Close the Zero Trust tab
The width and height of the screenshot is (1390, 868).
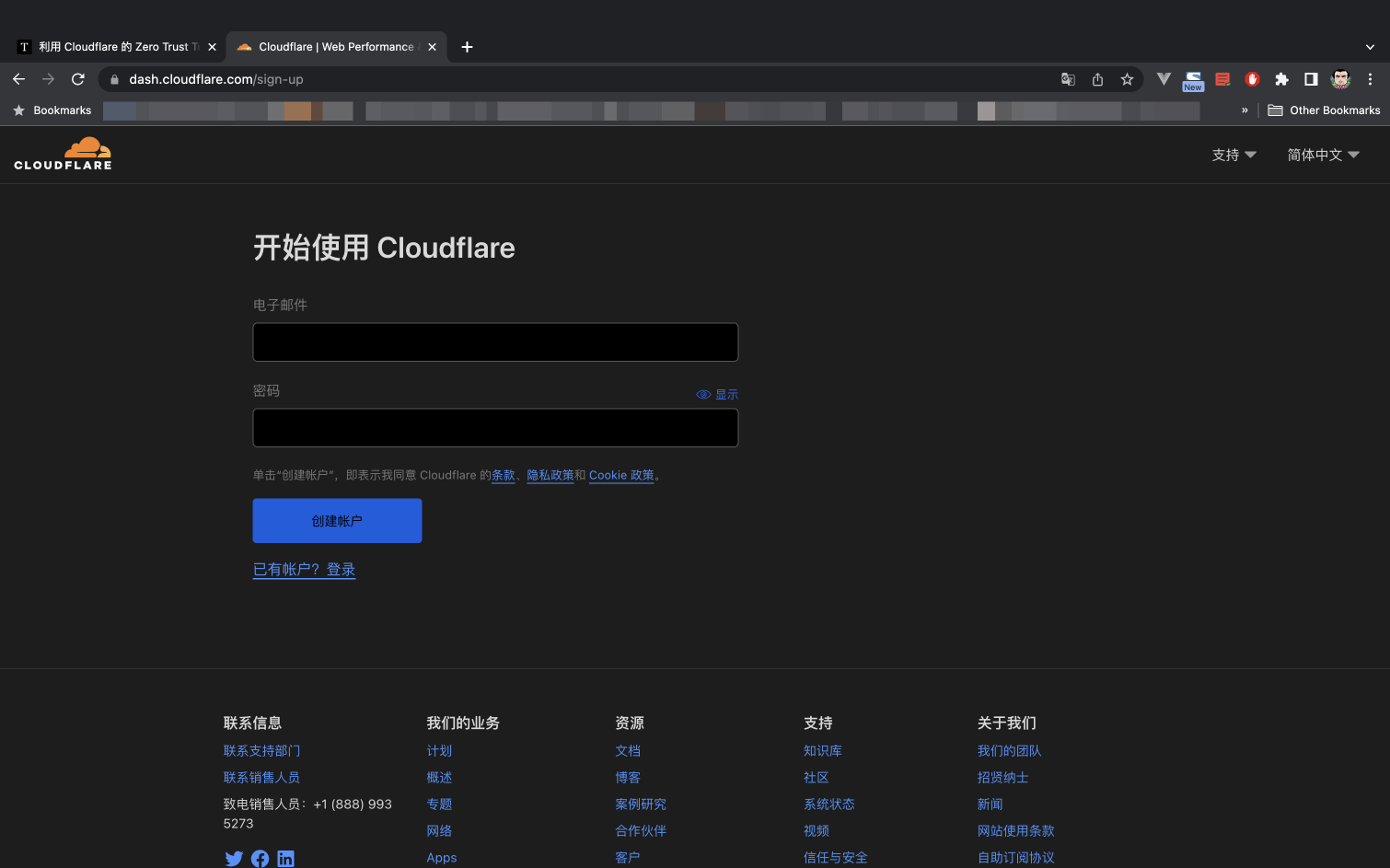click(212, 47)
